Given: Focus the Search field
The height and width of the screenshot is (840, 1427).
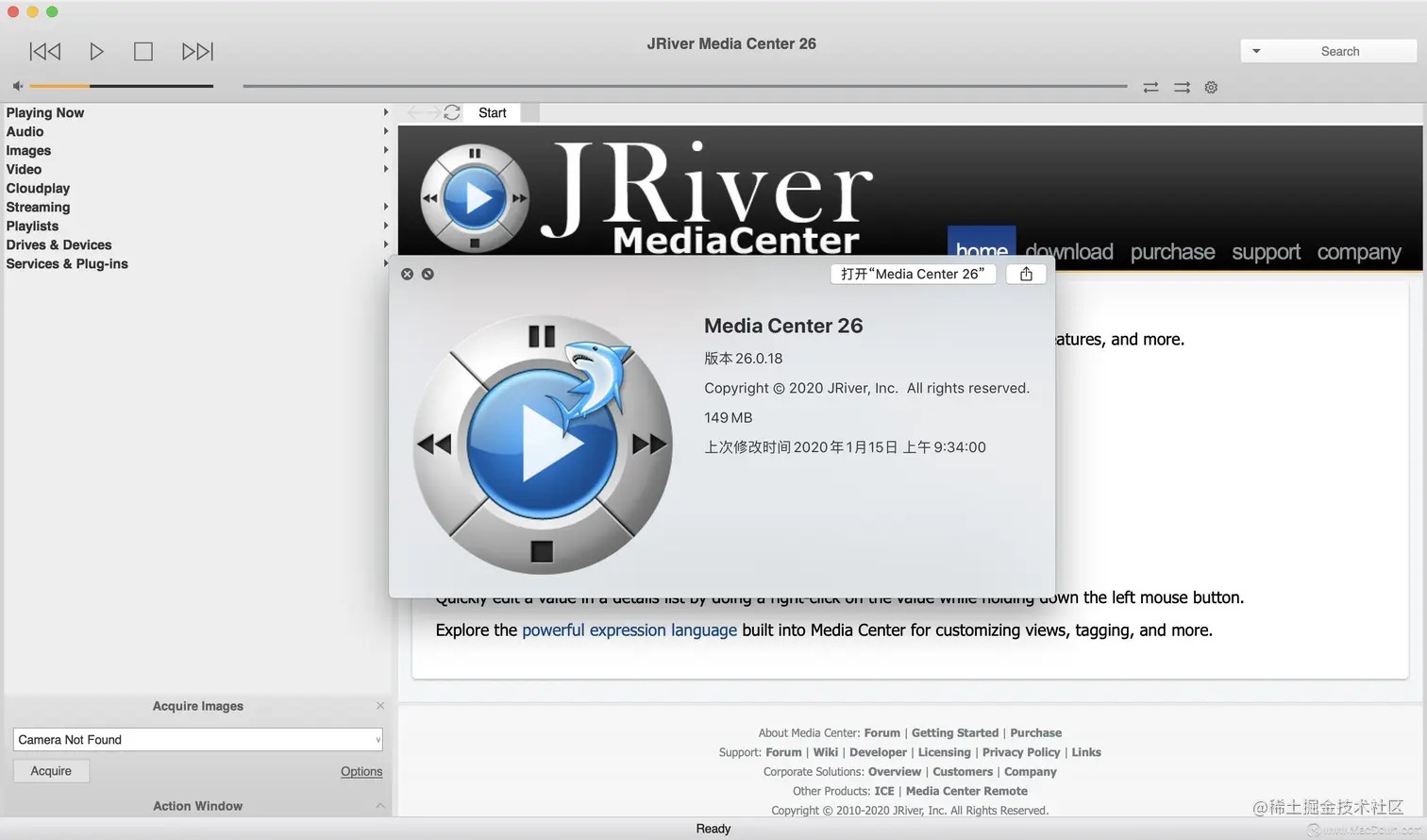Looking at the screenshot, I should pyautogui.click(x=1340, y=51).
